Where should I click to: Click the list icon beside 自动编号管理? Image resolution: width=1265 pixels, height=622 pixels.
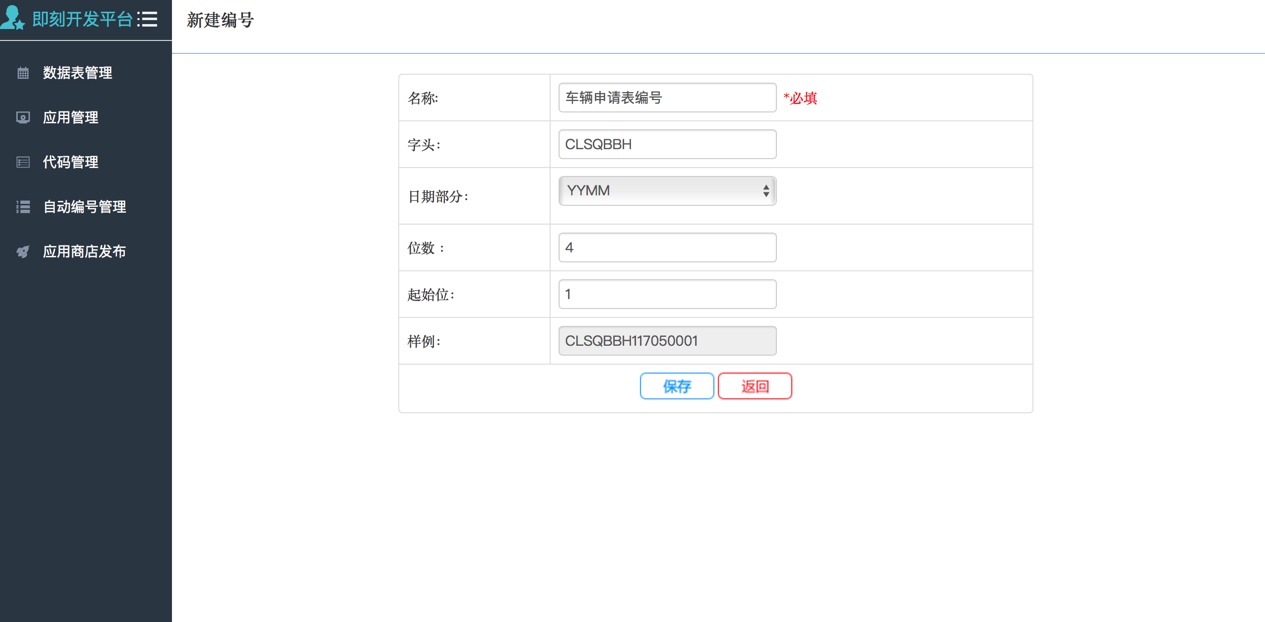[x=23, y=207]
